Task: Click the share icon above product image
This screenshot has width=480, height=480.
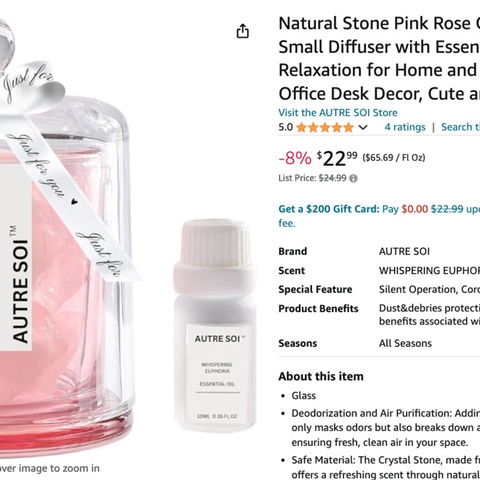Action: point(243,31)
